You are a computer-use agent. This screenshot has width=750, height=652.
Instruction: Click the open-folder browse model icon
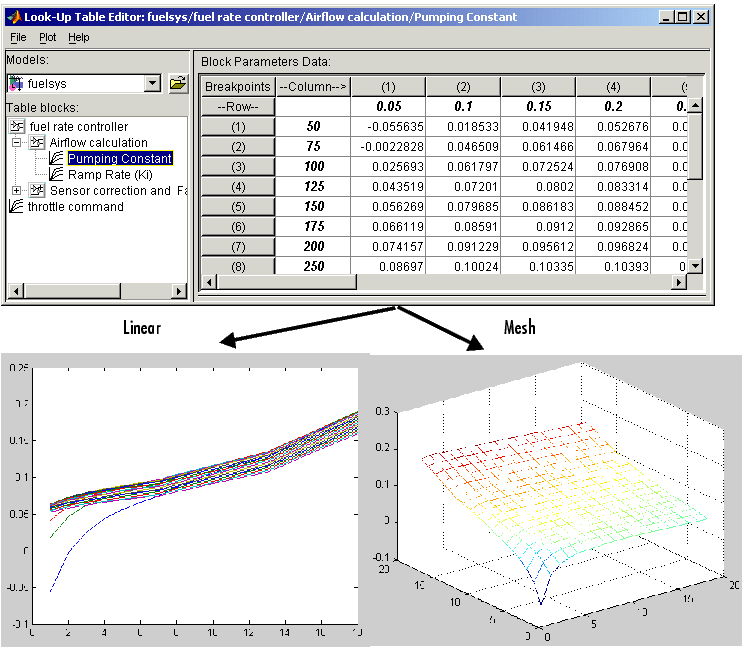(178, 83)
